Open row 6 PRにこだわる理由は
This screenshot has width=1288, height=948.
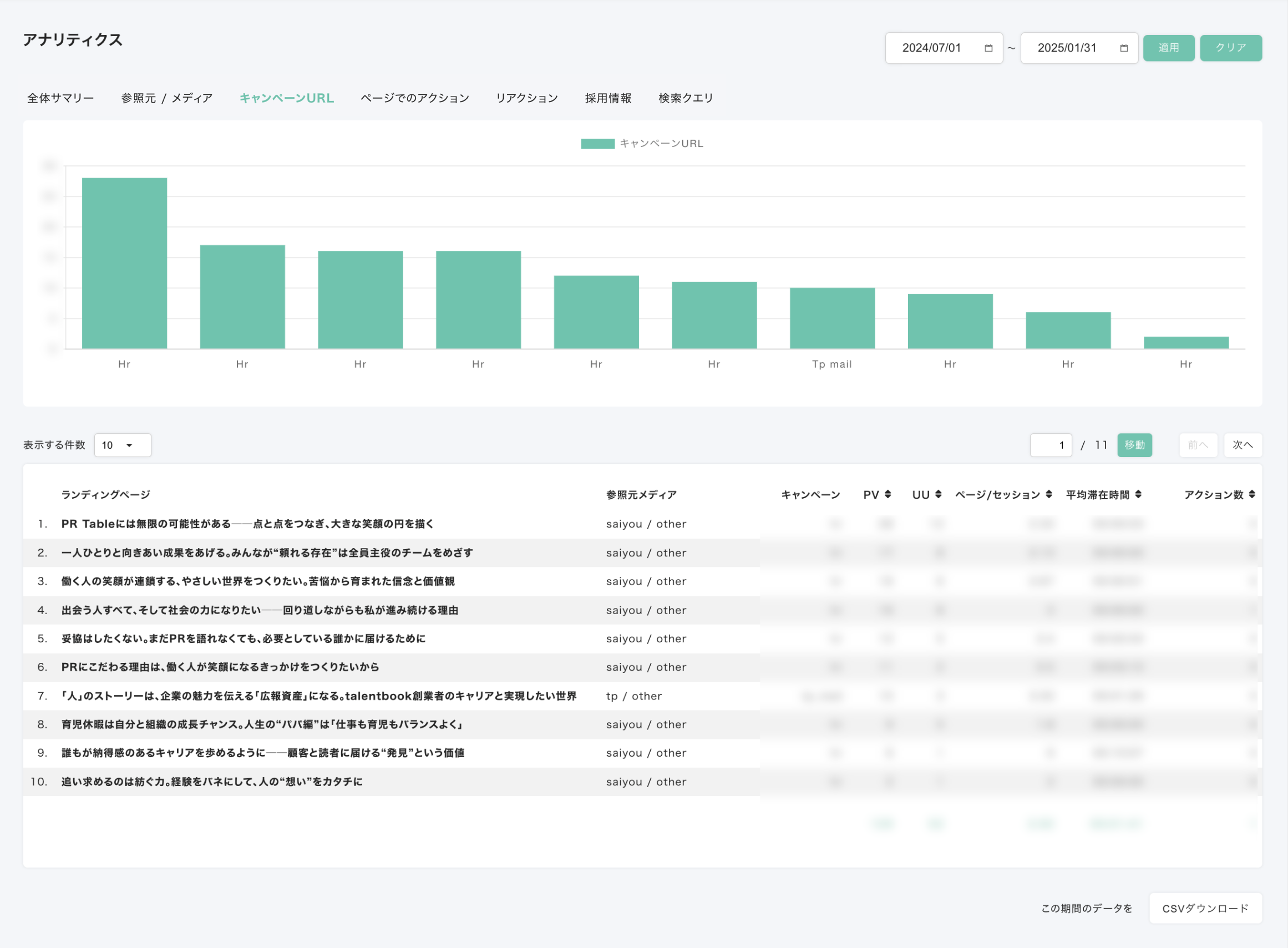pyautogui.click(x=220, y=667)
